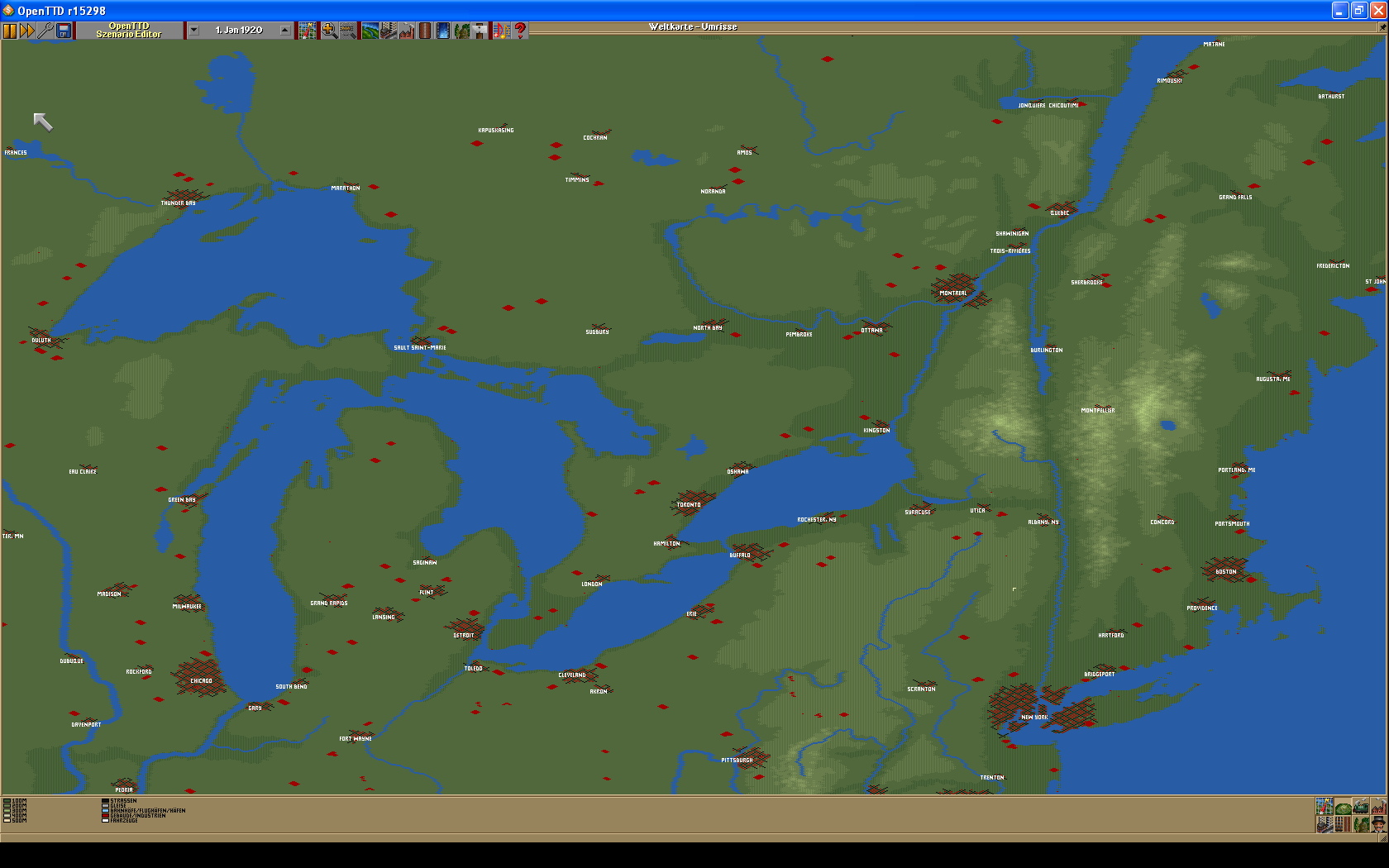Move start date backward with down arrow
The height and width of the screenshot is (868, 1389).
pos(193,31)
